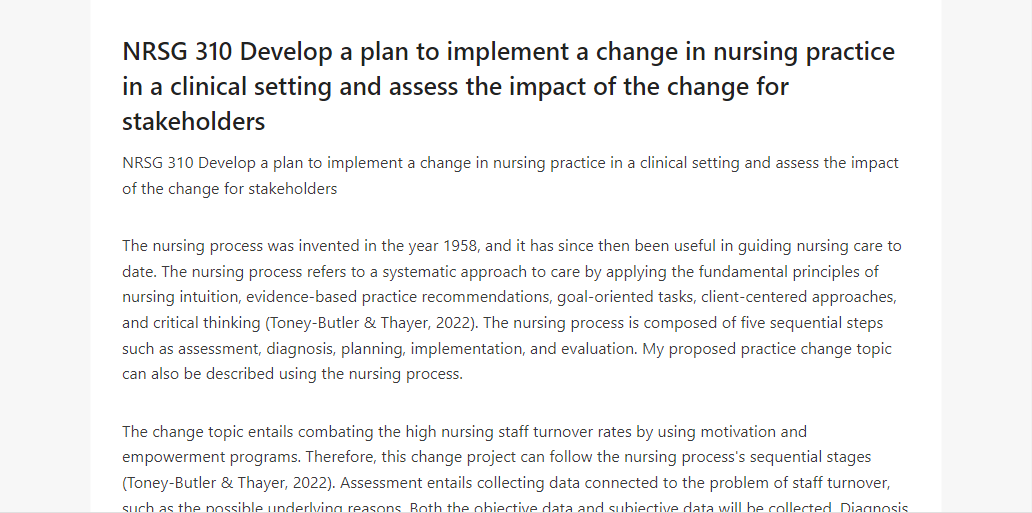Click the sentence starting 'My proposed practice change topic'
Viewport: 1032px width, 513px height.
tap(507, 361)
